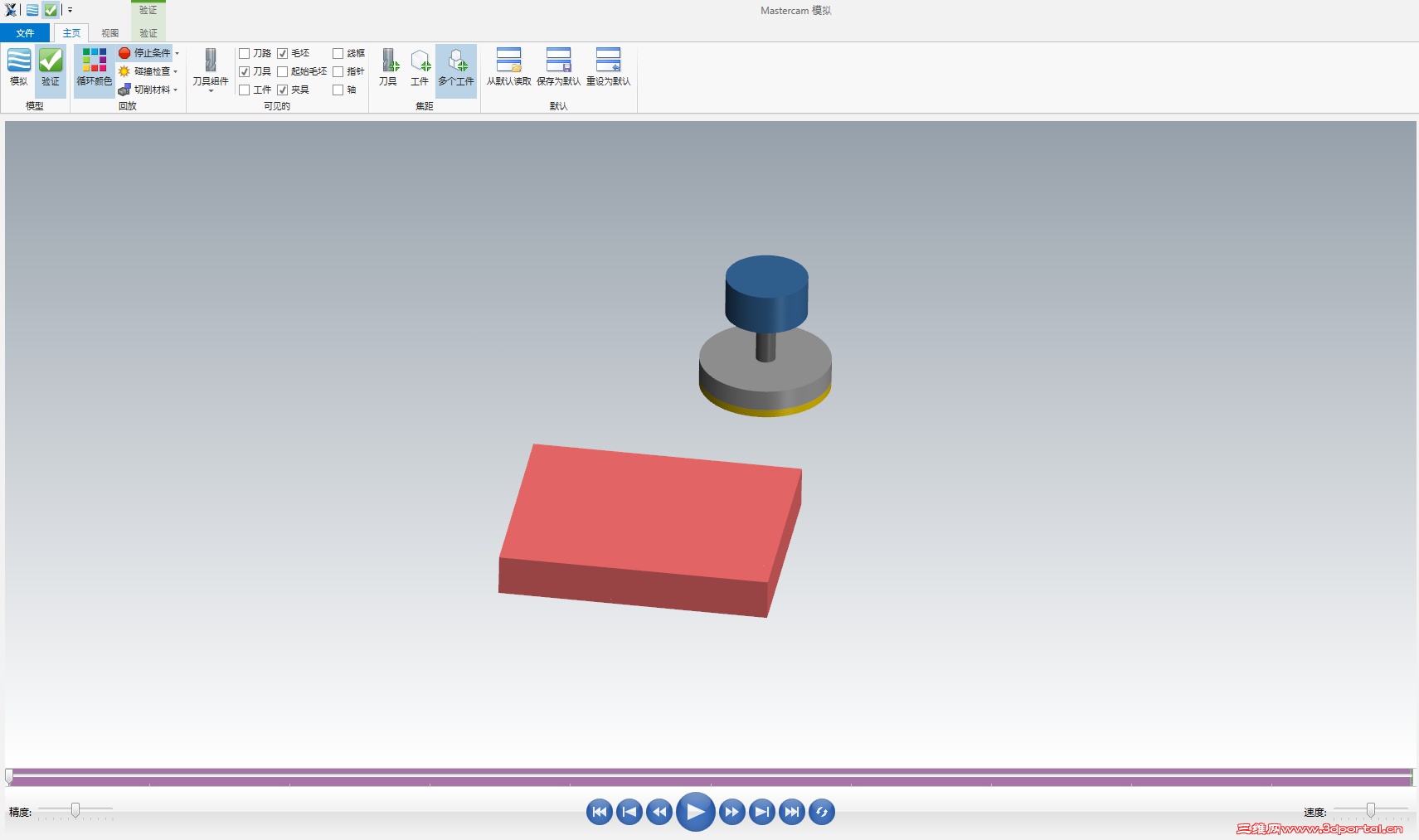Click the fast-forward playback button
The image size is (1419, 840).
[731, 812]
